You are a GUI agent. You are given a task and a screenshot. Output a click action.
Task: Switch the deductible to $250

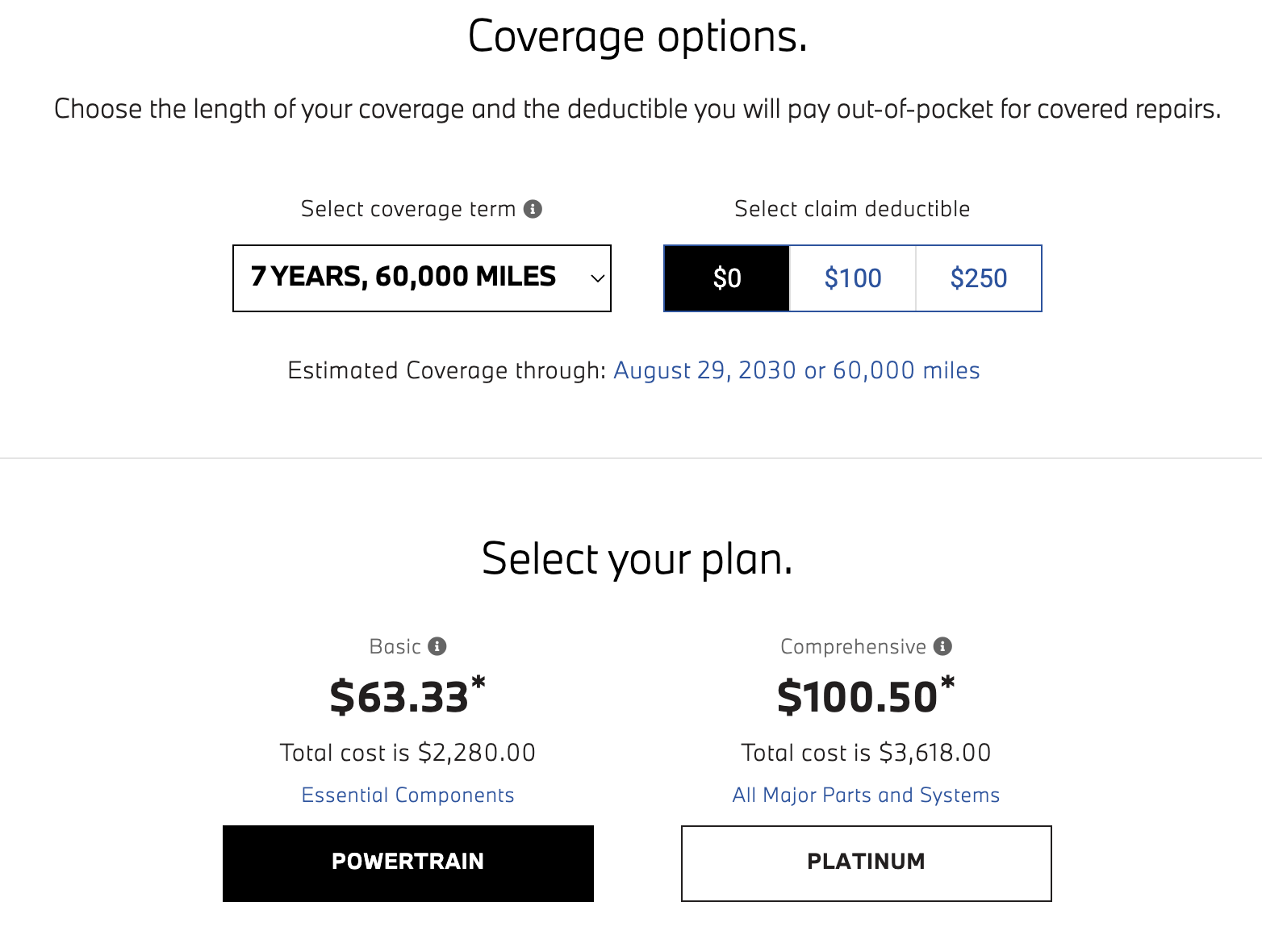(x=979, y=278)
